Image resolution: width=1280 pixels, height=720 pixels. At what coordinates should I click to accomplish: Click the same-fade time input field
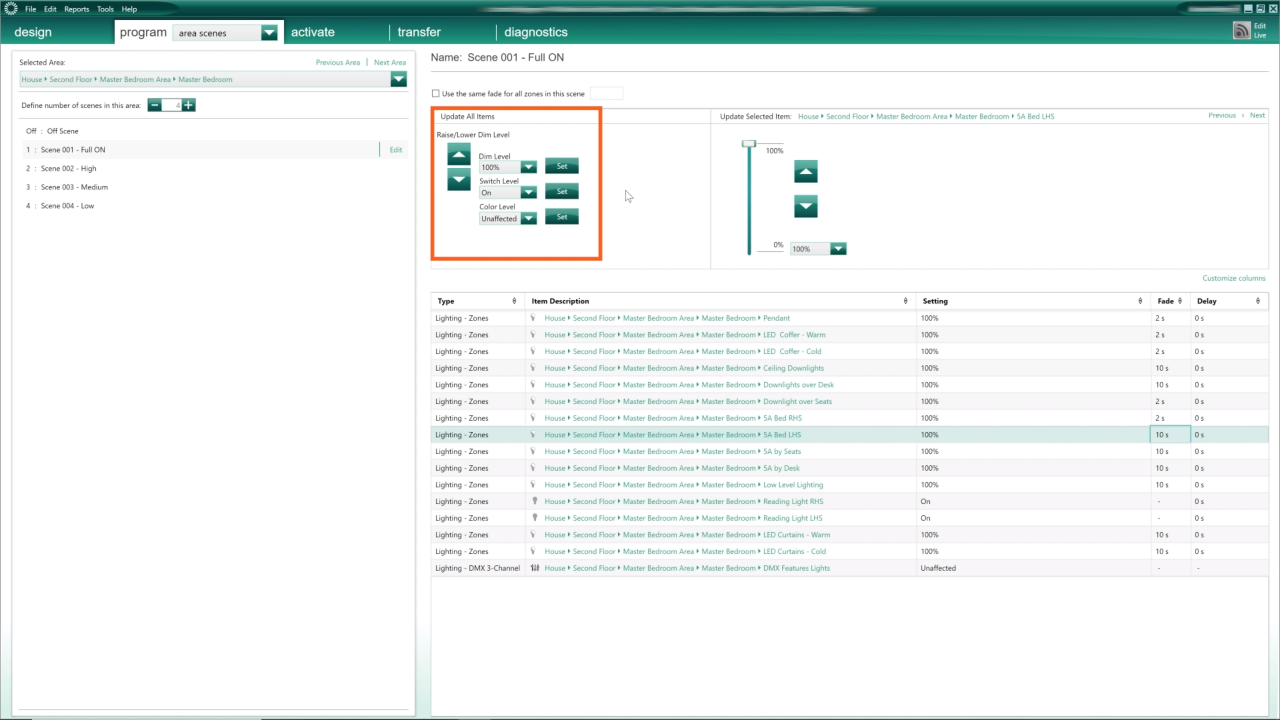coord(606,93)
